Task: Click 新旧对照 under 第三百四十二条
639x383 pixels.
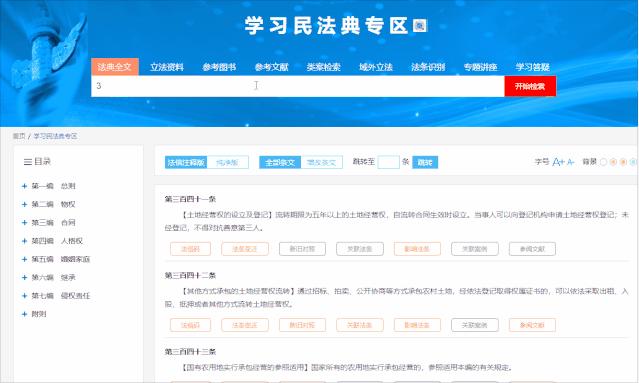Action: [x=302, y=325]
